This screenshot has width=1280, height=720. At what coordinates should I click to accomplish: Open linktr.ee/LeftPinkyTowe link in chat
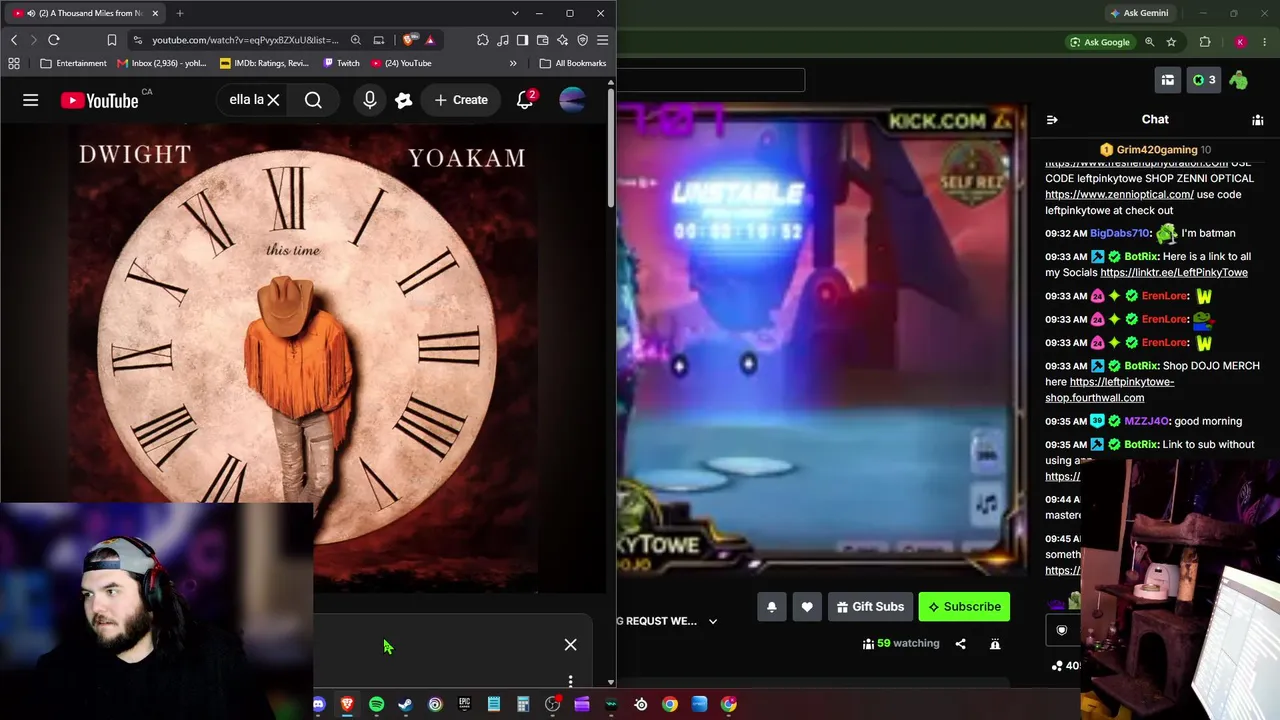(x=1174, y=272)
